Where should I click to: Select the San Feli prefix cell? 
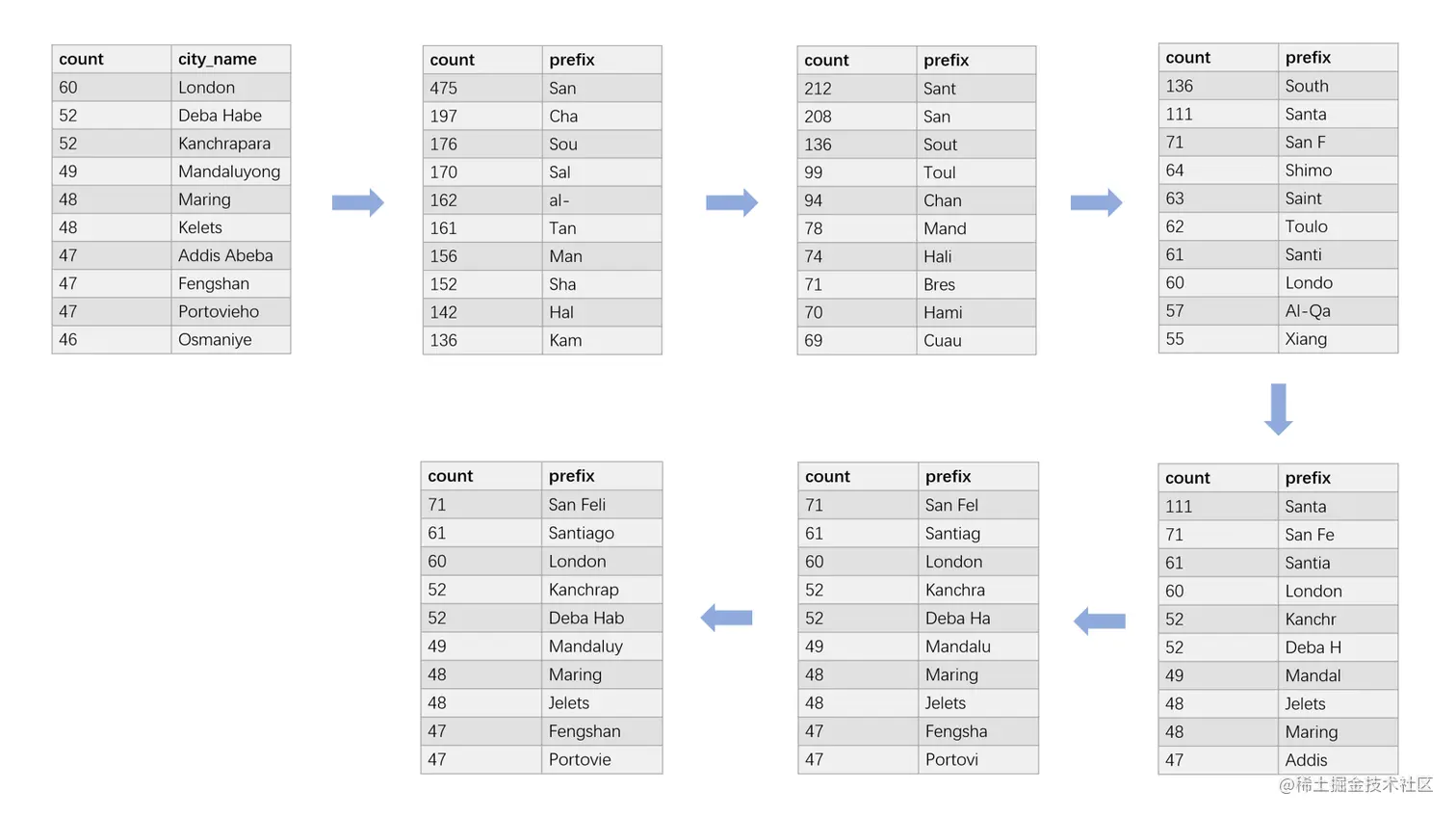602,504
